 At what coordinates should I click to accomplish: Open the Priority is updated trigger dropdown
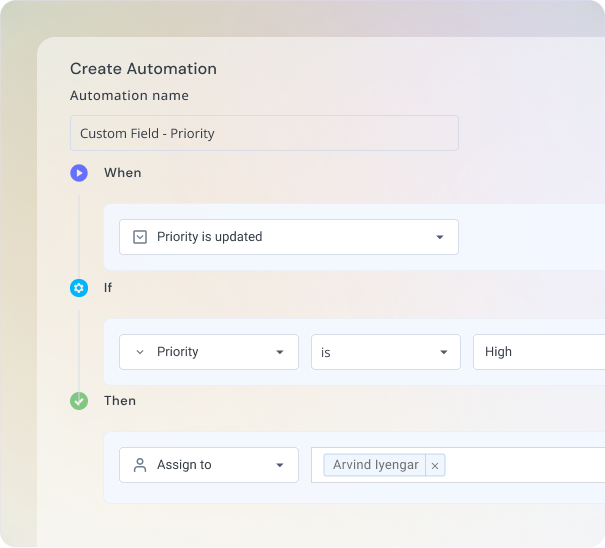[x=289, y=237]
